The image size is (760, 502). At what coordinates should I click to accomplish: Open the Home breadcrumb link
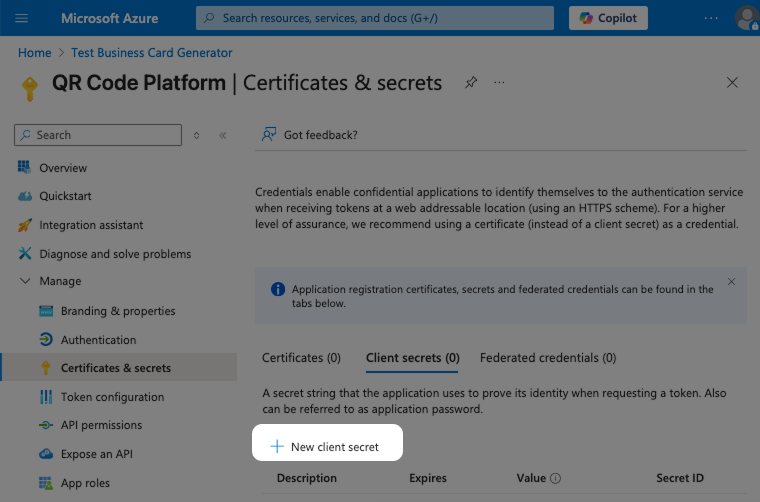pyautogui.click(x=34, y=53)
